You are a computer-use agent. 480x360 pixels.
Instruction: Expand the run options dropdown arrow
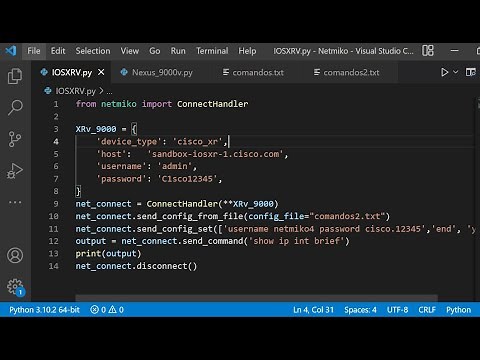(455, 72)
